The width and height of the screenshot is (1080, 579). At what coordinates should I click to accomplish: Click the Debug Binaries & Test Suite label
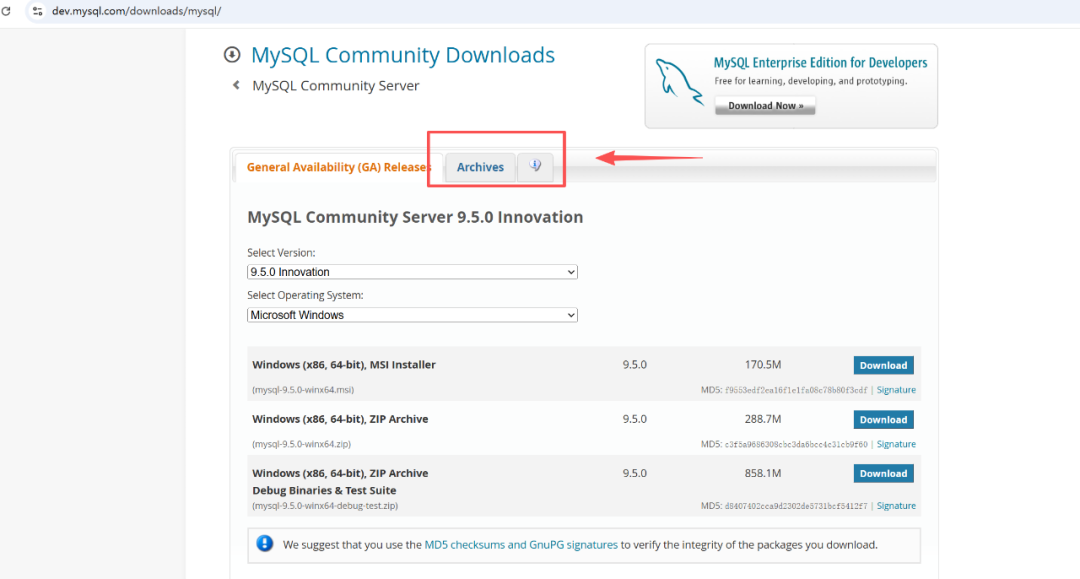tap(324, 490)
